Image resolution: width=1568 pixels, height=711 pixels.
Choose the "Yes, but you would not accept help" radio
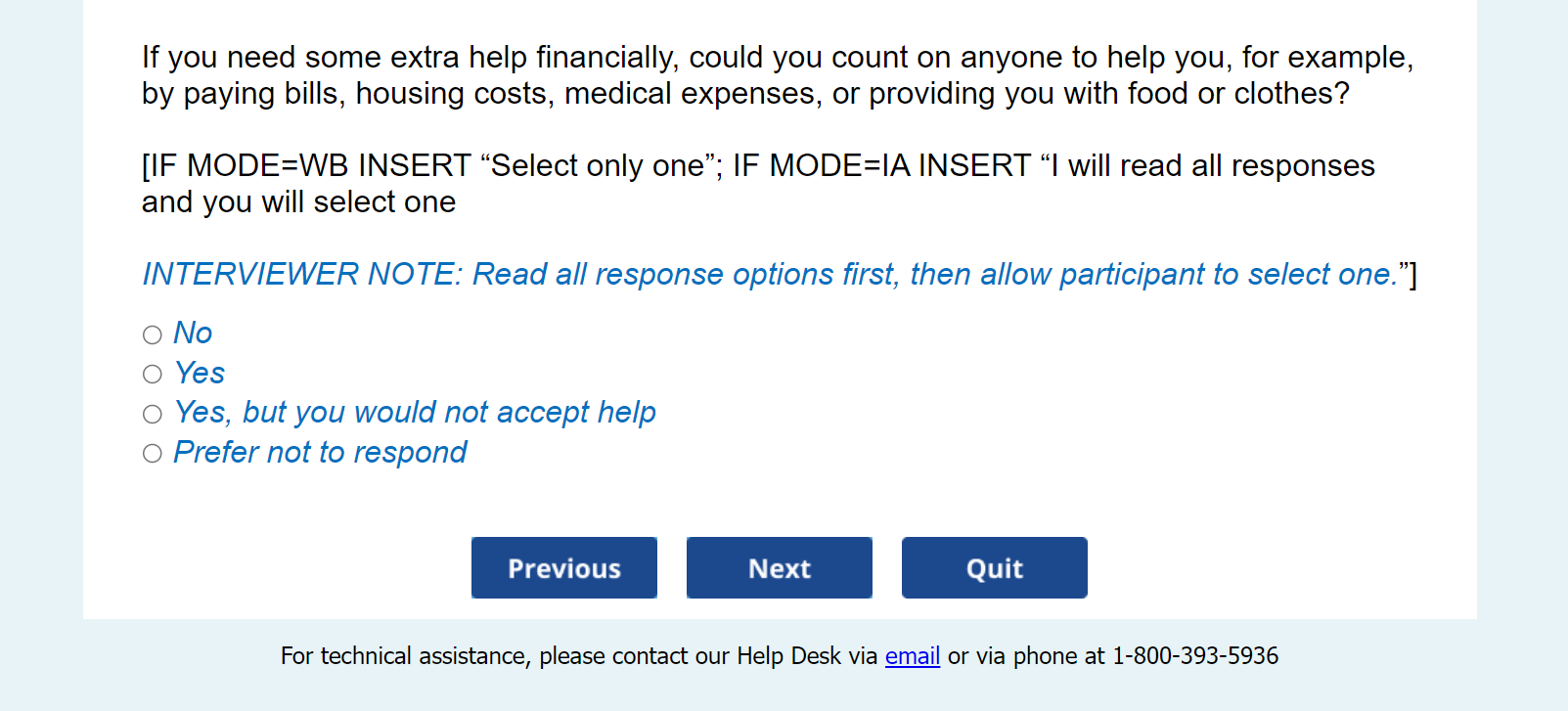pyautogui.click(x=153, y=415)
